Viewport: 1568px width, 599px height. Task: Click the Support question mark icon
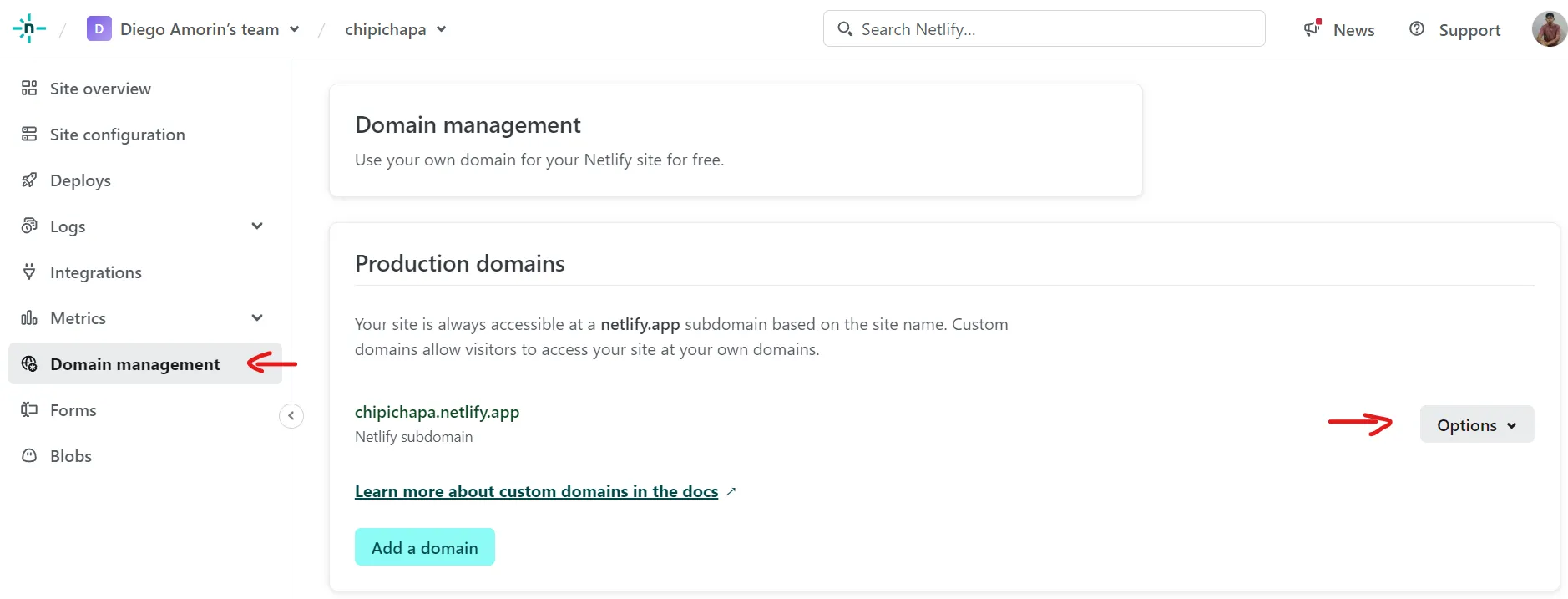(x=1417, y=29)
